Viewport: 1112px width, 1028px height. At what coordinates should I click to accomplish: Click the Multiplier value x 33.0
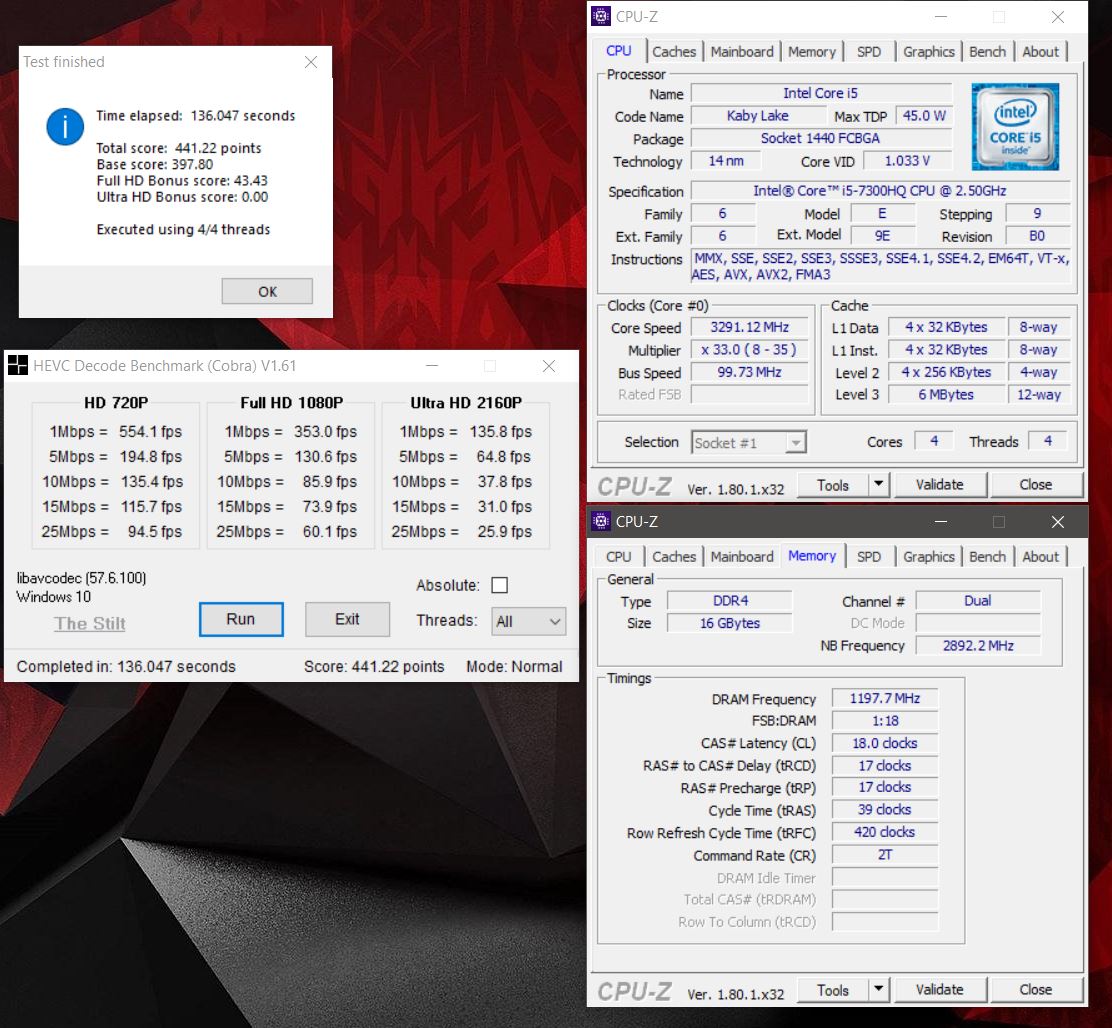click(x=750, y=350)
